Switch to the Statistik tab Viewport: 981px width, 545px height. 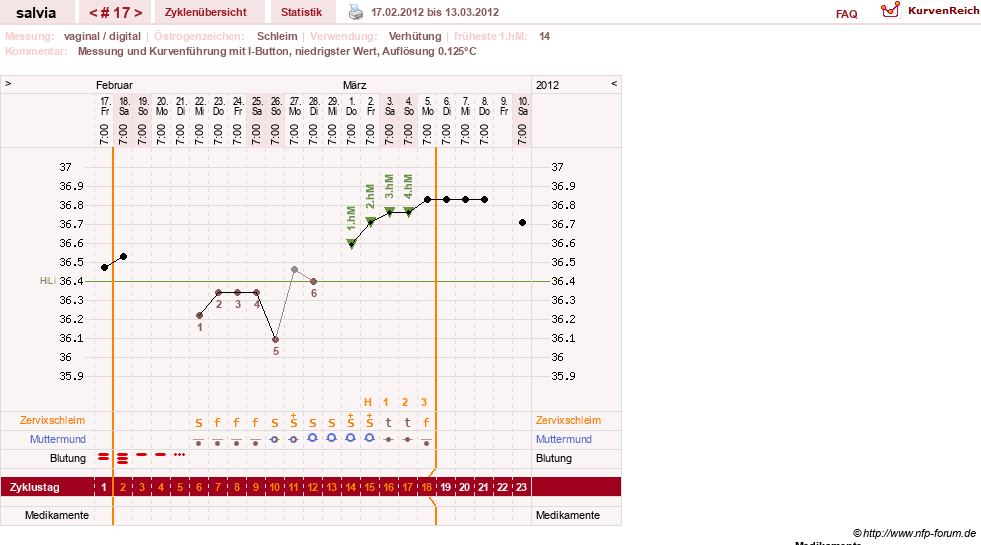[302, 12]
